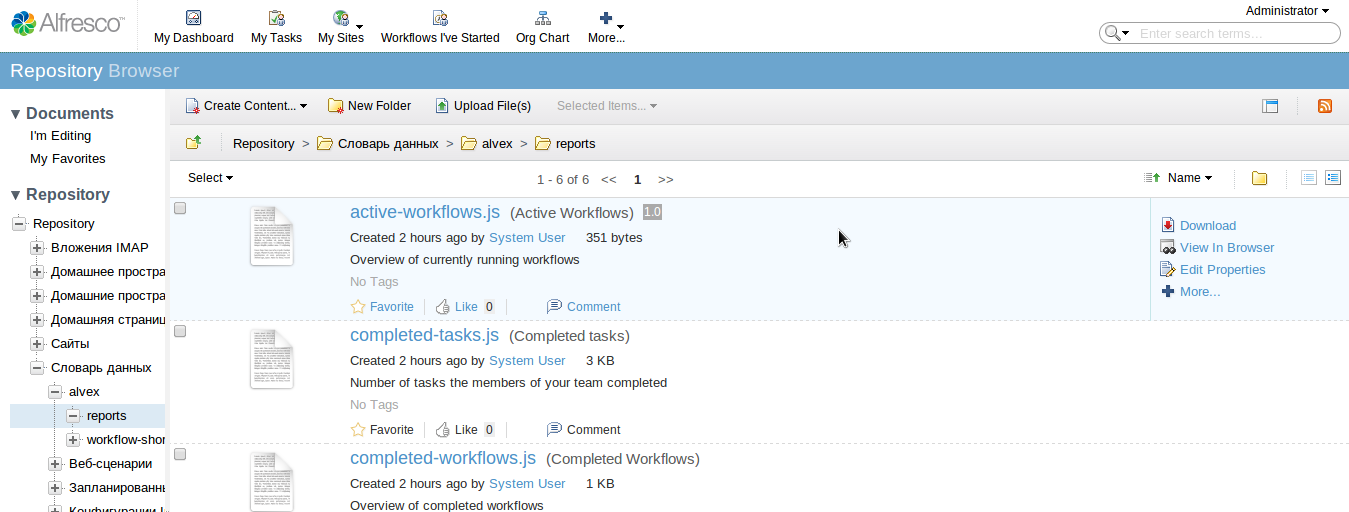Open My Tasks in top navigation
Screen dimensions: 1349x512
276,27
